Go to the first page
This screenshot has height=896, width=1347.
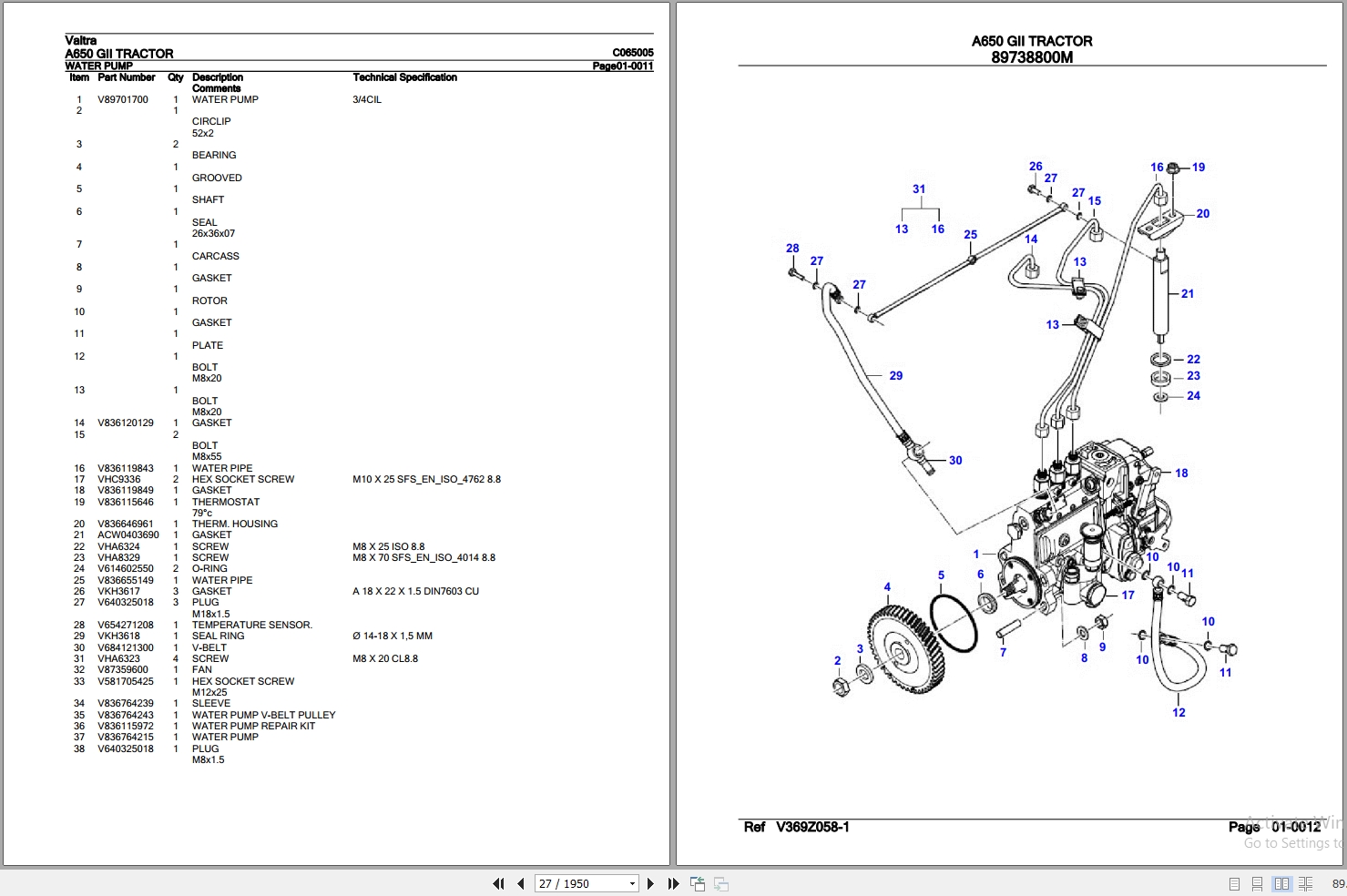[498, 883]
